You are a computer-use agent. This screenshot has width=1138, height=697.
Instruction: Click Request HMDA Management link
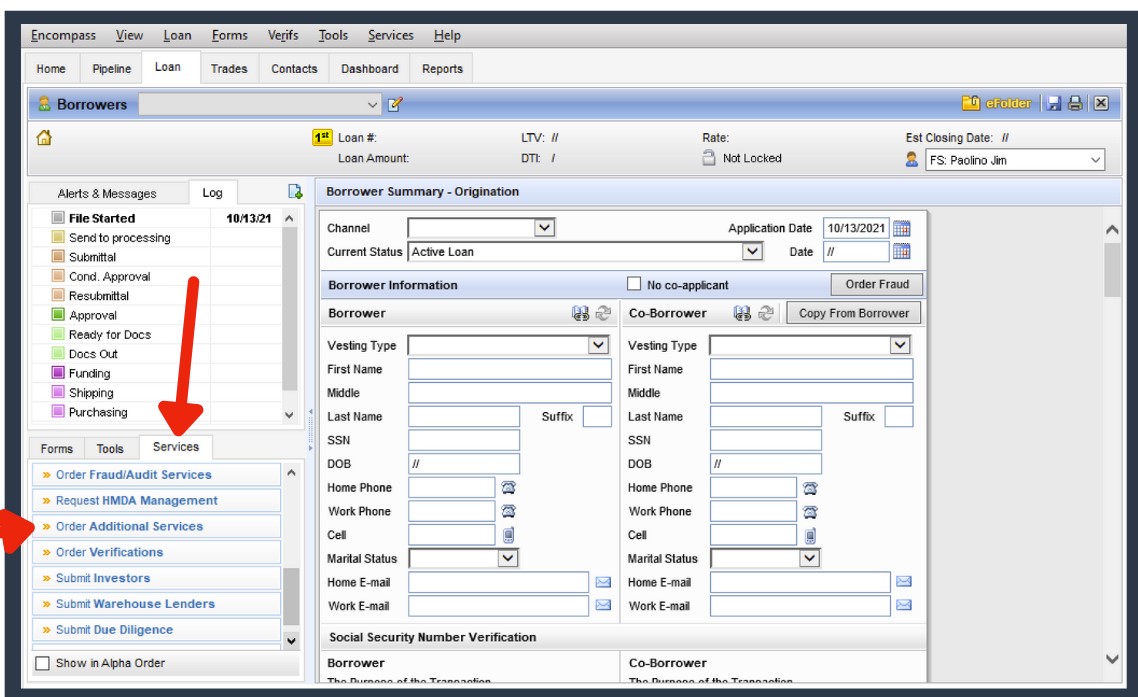pyautogui.click(x=157, y=500)
